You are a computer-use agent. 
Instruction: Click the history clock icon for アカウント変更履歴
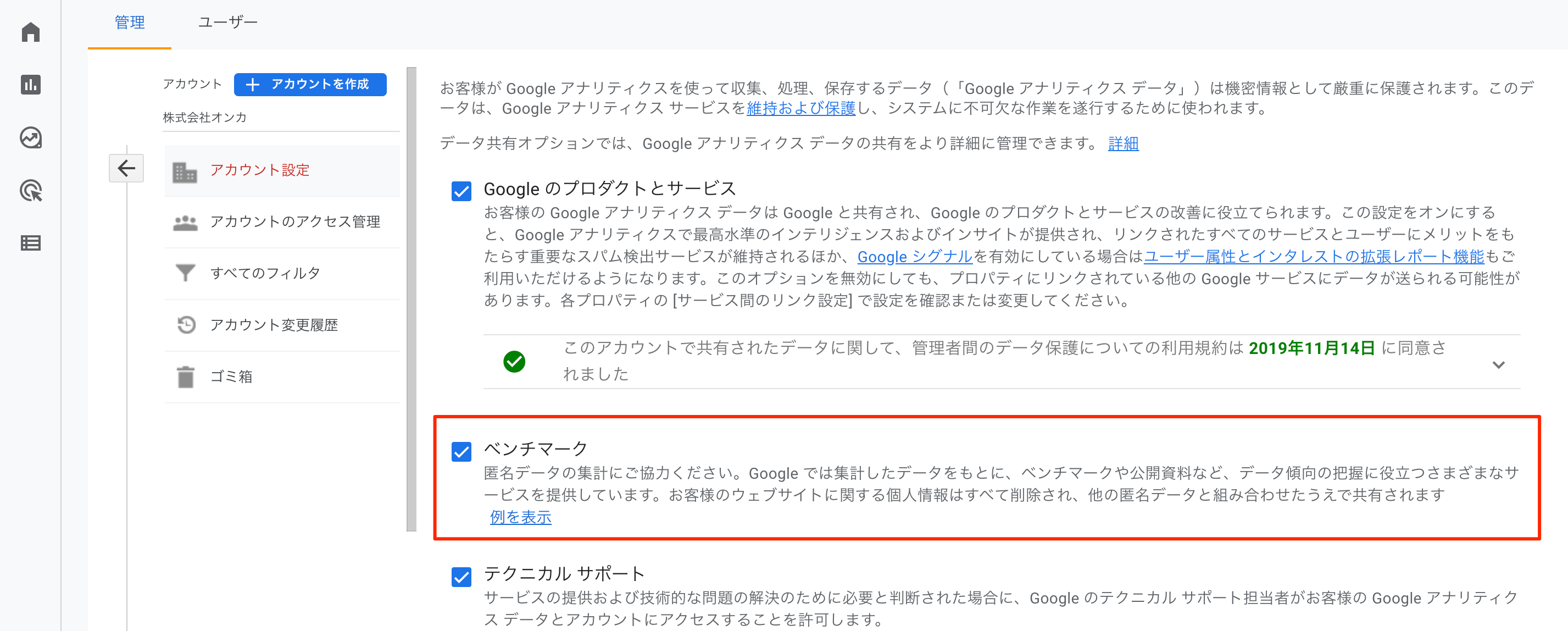(186, 325)
